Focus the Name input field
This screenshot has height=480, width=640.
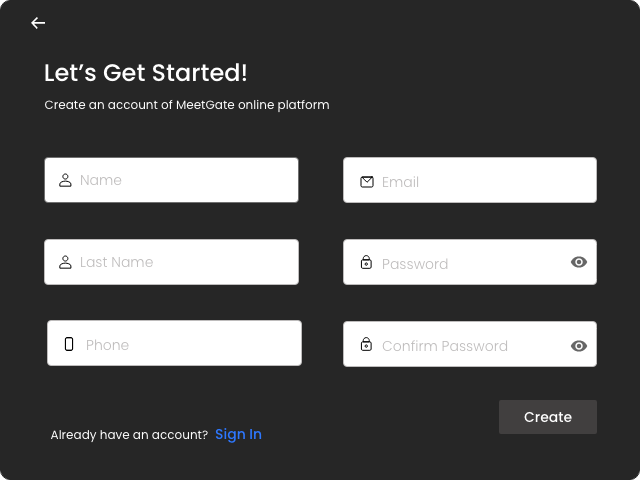point(171,180)
